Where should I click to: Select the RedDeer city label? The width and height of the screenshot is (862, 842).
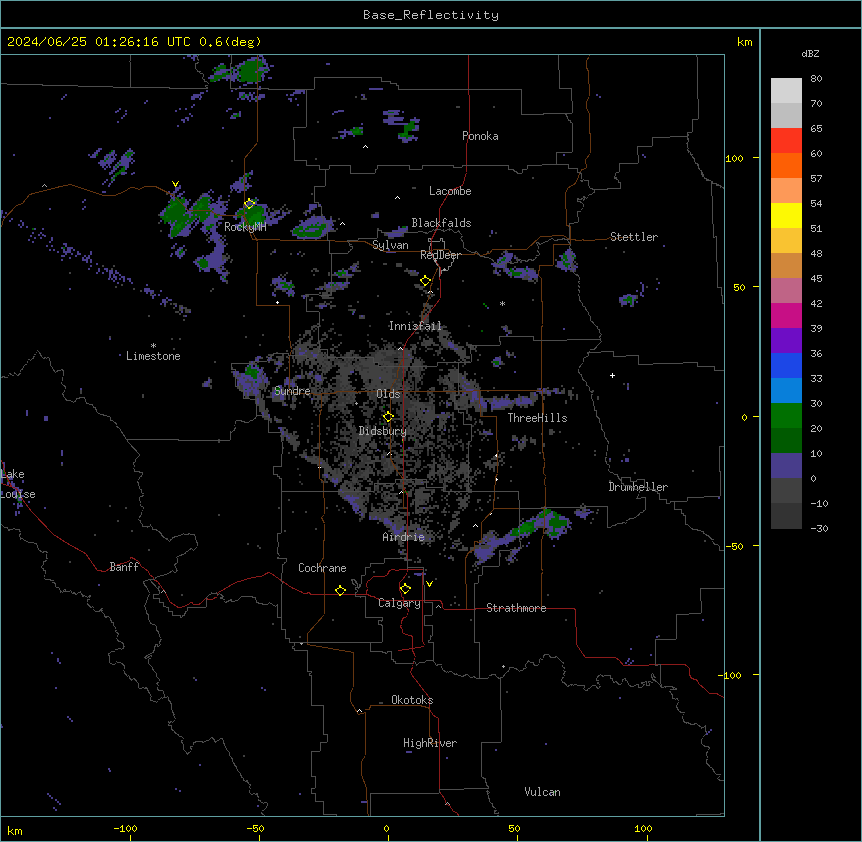pos(440,255)
